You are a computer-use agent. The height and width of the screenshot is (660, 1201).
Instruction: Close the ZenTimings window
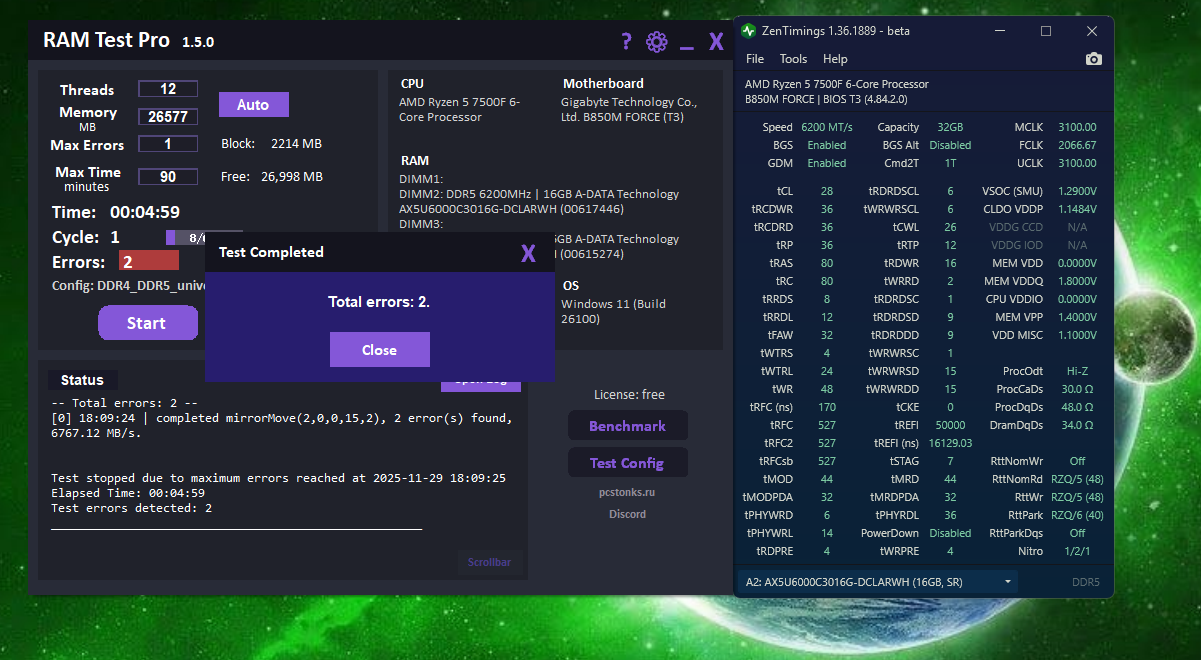[x=1092, y=31]
